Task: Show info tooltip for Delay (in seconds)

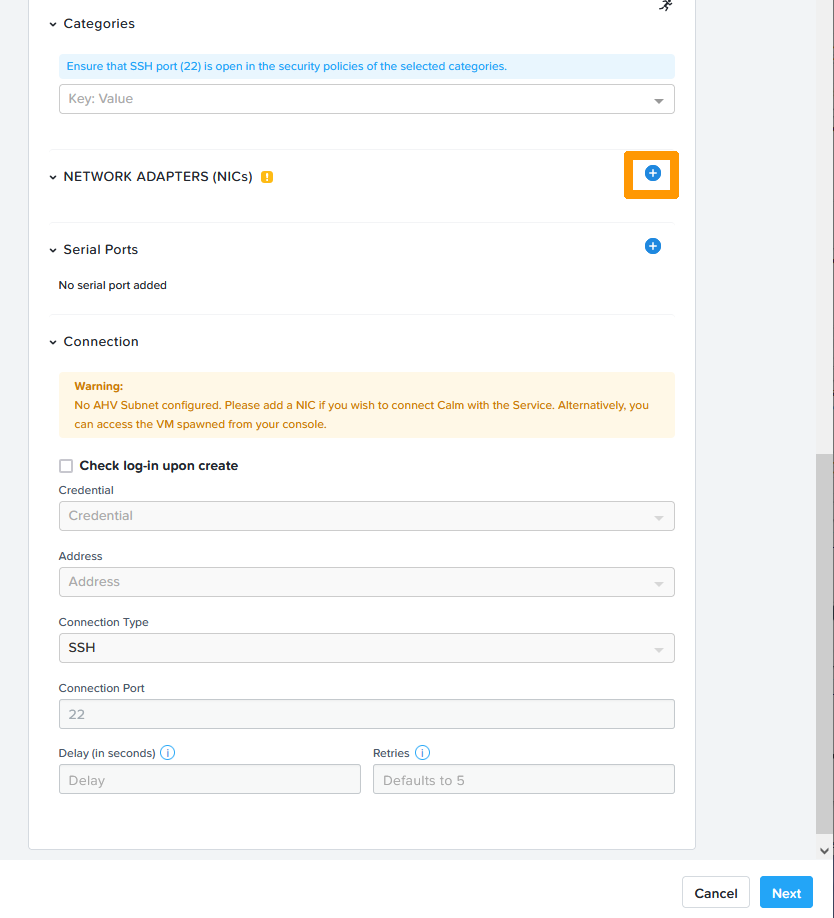Action: 168,753
